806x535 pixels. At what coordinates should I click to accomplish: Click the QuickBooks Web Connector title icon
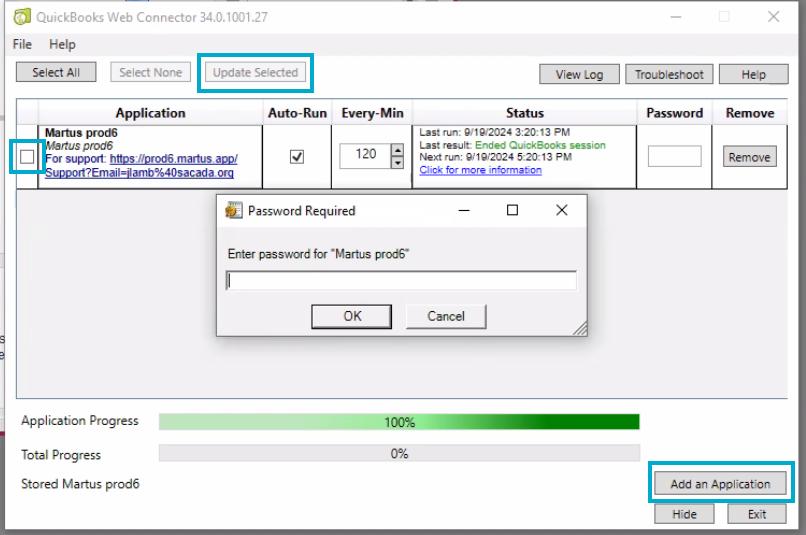(22, 17)
